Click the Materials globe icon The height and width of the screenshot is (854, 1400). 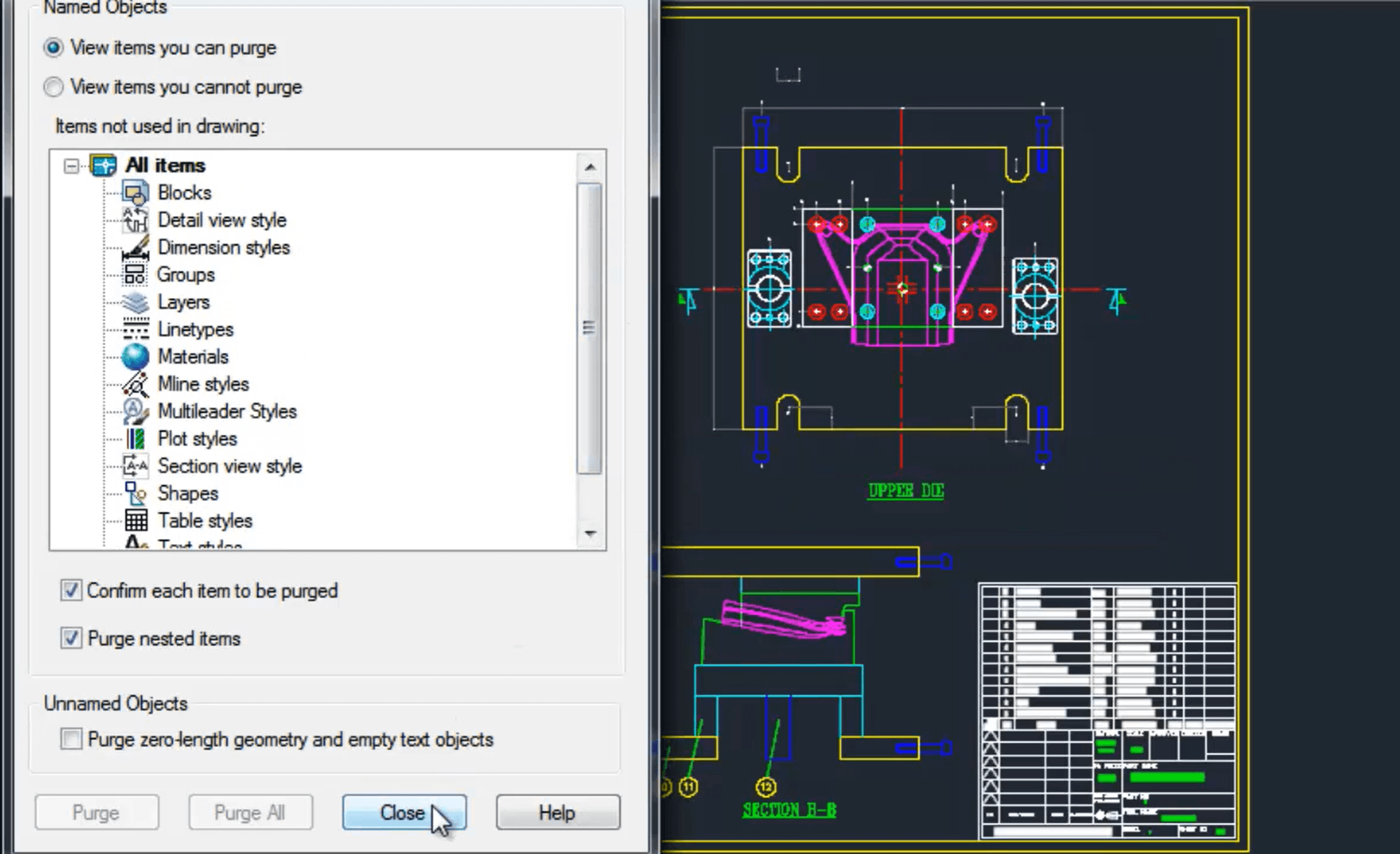click(x=135, y=357)
